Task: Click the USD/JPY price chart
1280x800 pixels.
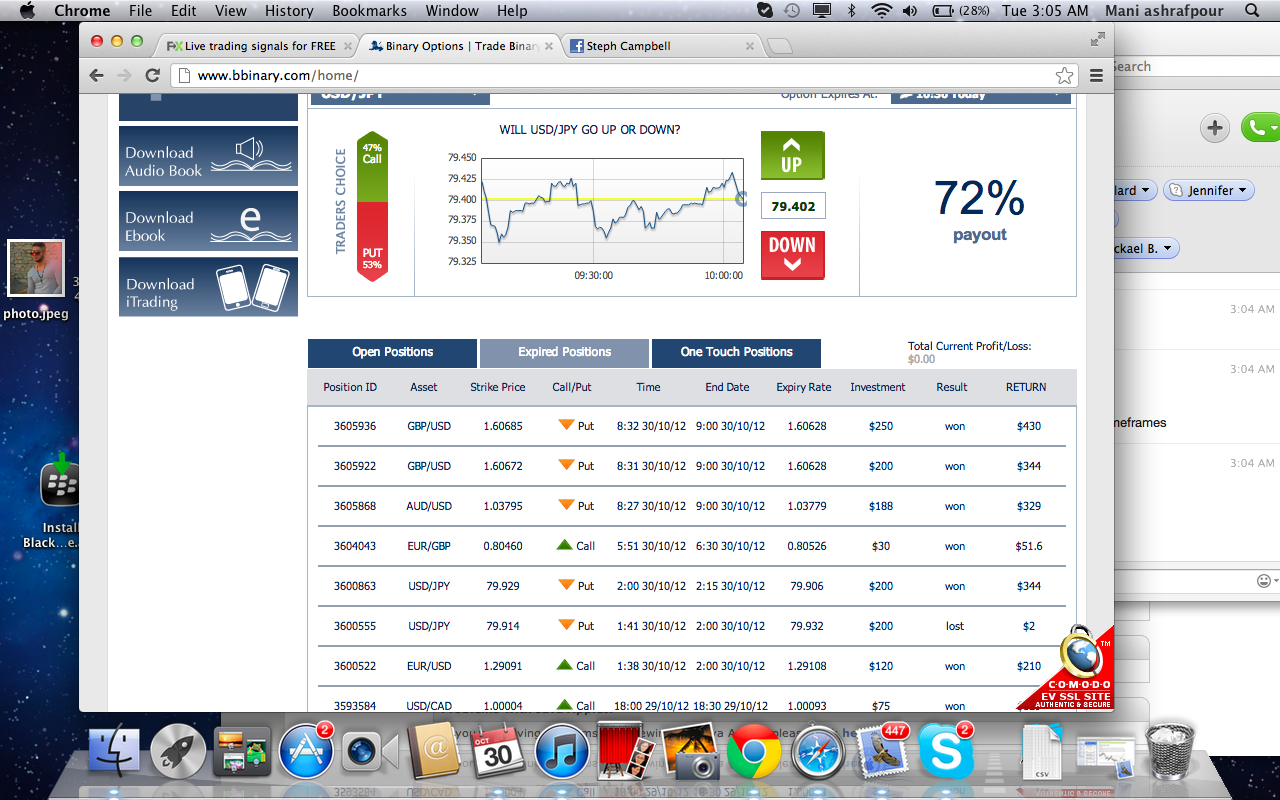Action: [x=611, y=210]
